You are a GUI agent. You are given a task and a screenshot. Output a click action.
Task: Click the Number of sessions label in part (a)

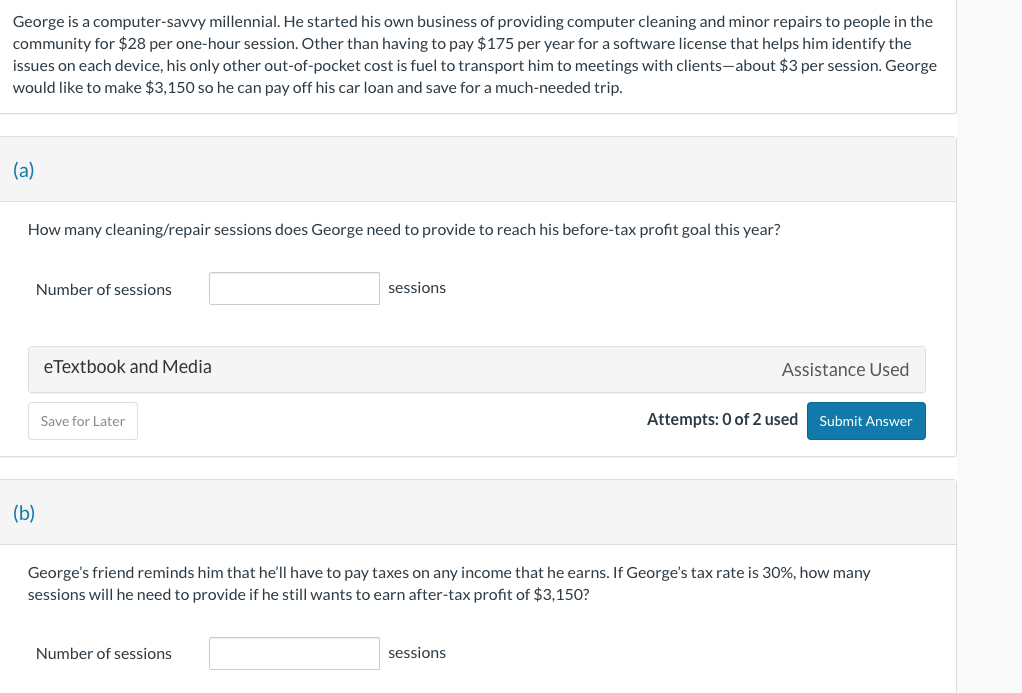pos(104,290)
